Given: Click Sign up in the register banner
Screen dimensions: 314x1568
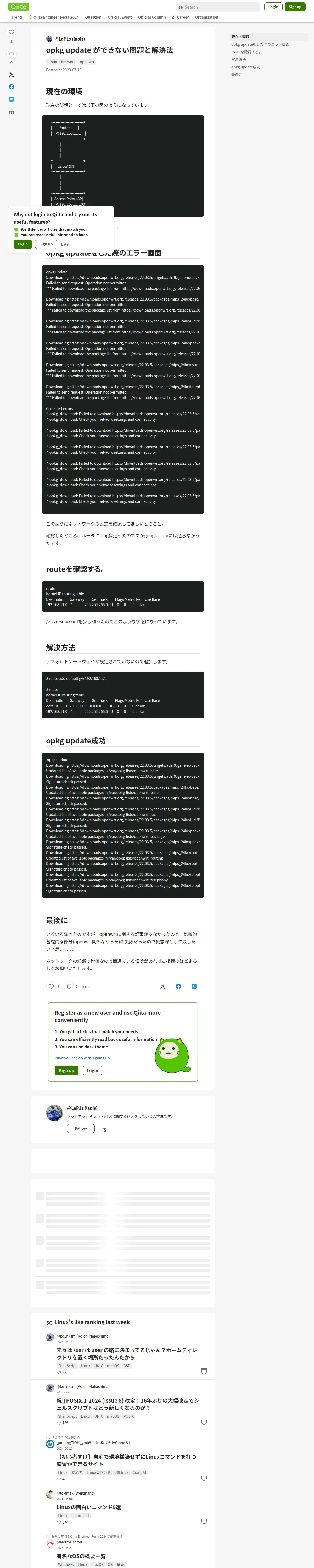Looking at the screenshot, I should [x=66, y=1071].
